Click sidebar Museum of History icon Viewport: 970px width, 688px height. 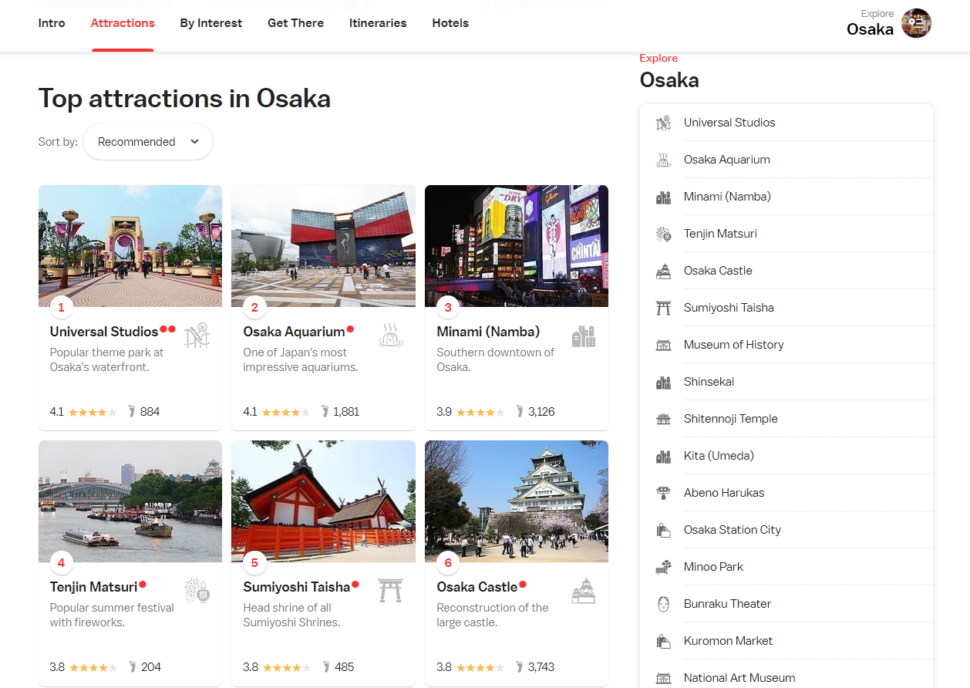[663, 345]
